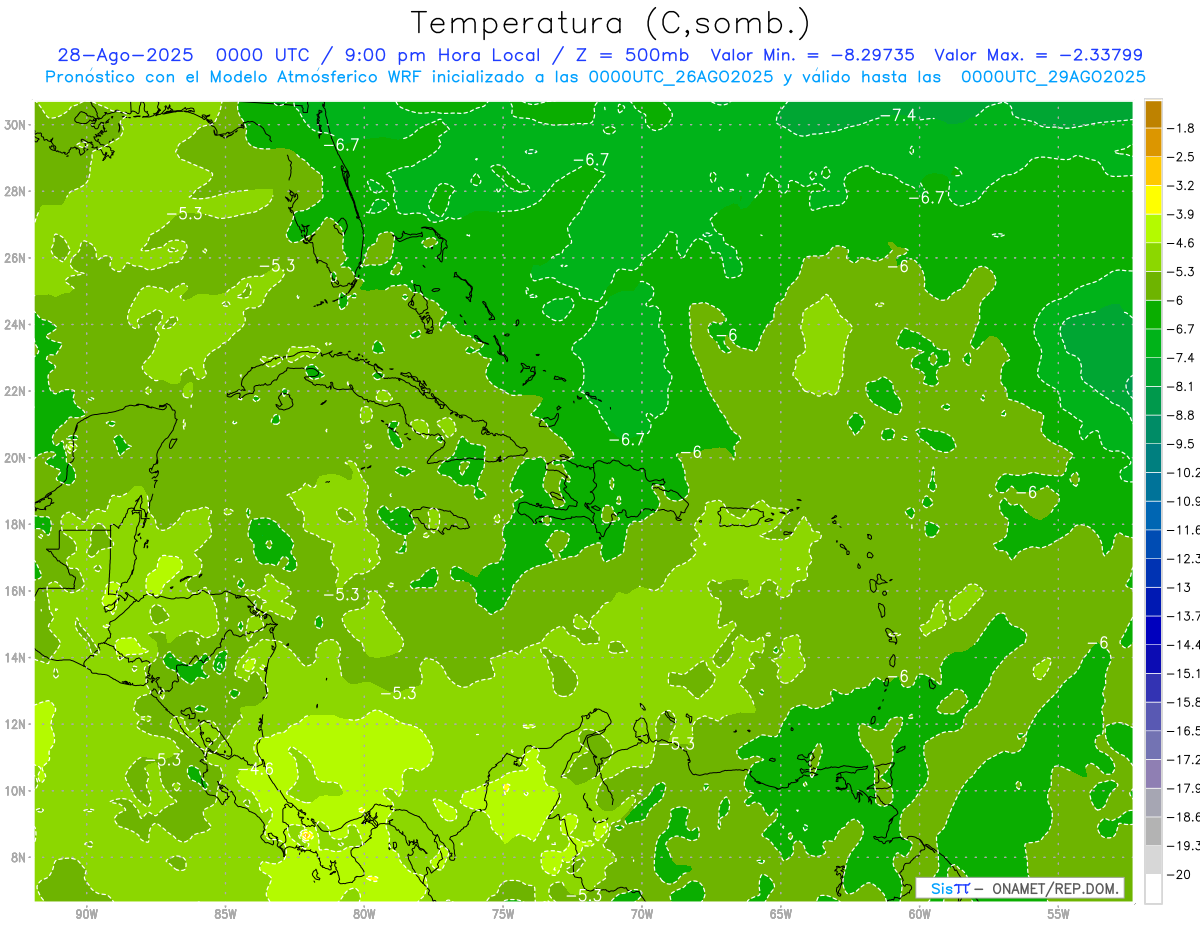1200x927 pixels.
Task: Click the orange top segment of the color bar
Action: click(x=1153, y=114)
